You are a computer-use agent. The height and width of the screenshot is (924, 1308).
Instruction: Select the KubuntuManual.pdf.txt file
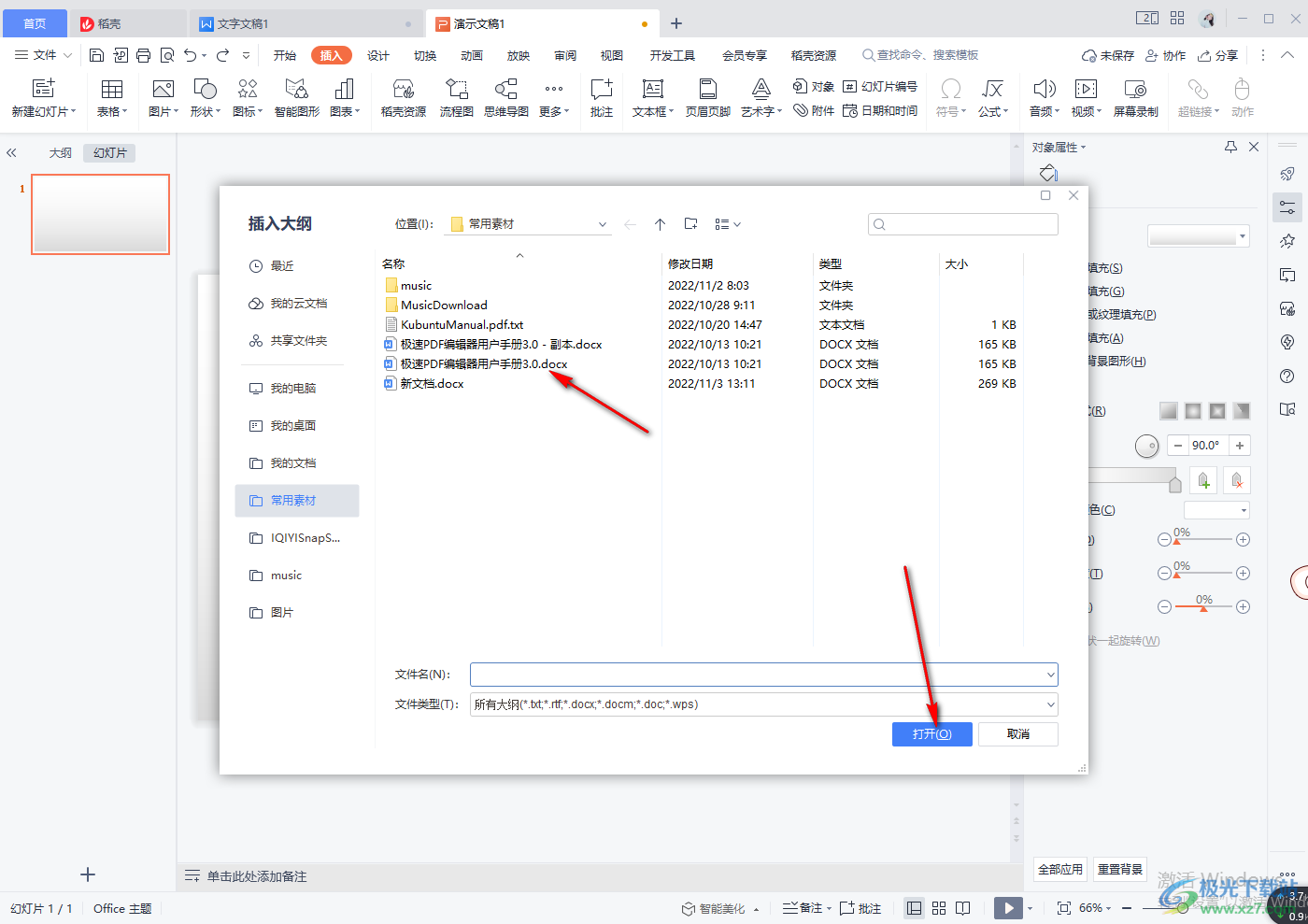(x=454, y=325)
